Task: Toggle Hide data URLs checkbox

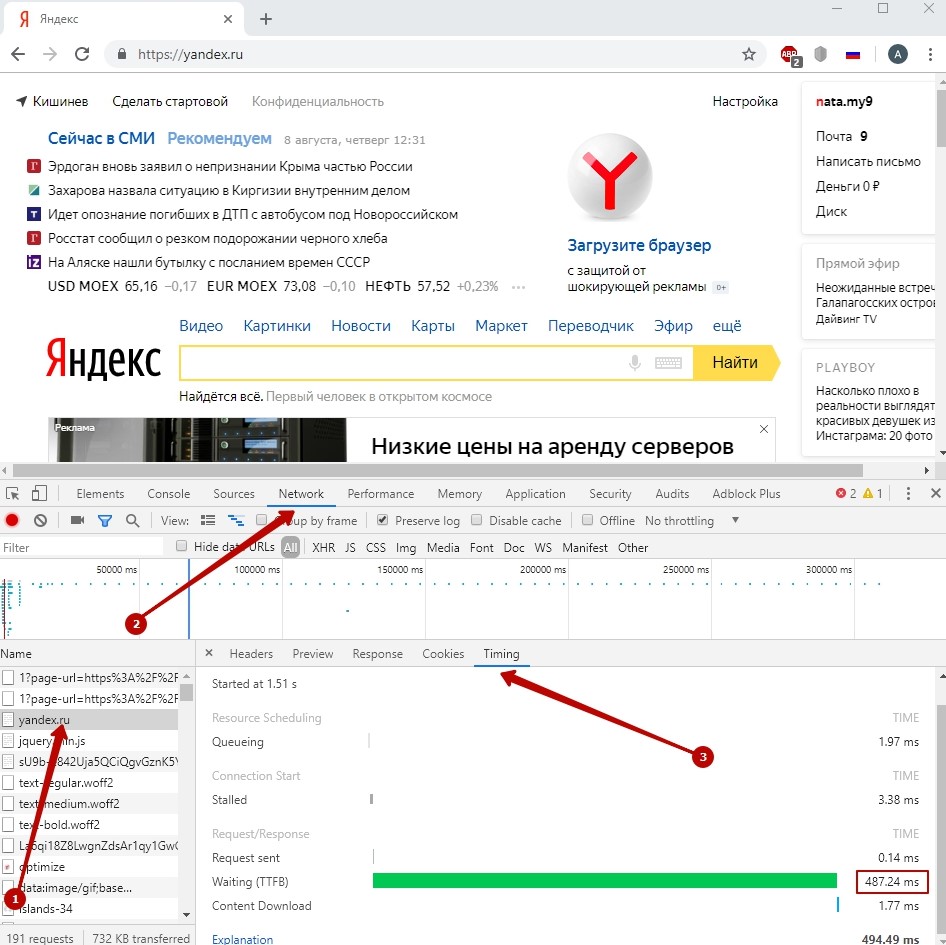Action: click(181, 546)
